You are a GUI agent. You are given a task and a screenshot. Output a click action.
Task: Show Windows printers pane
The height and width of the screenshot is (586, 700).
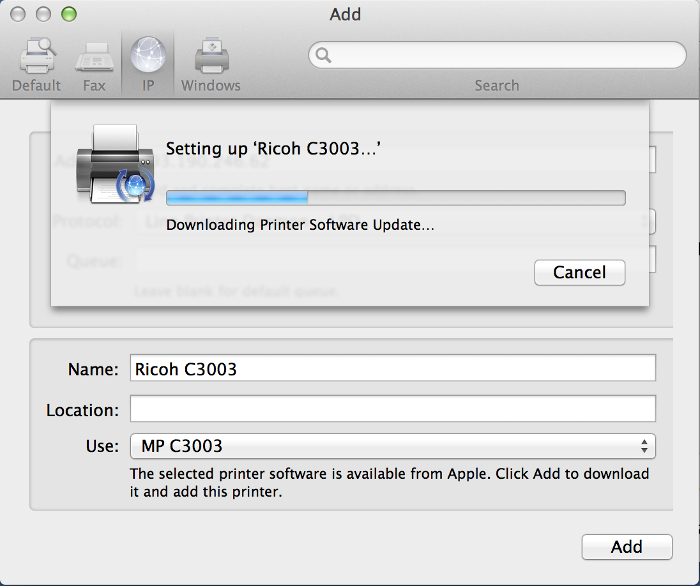click(x=210, y=63)
